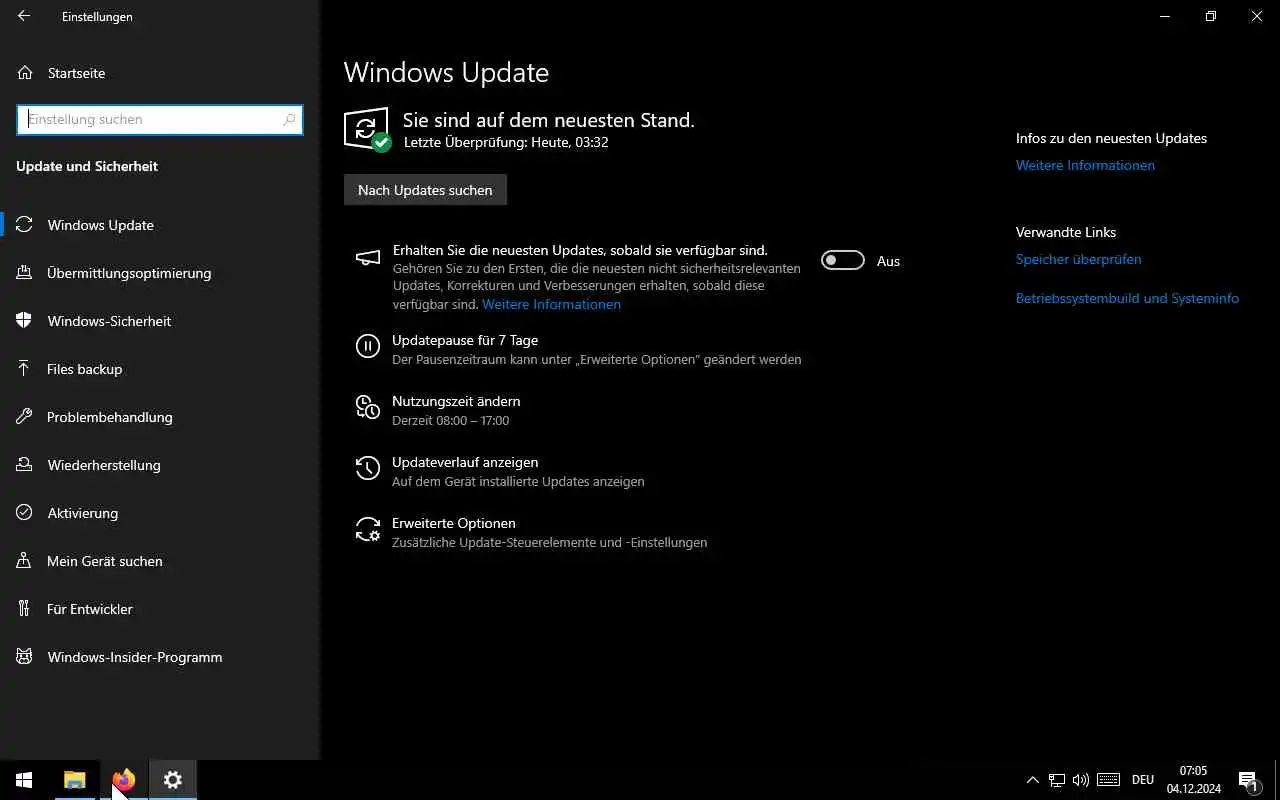This screenshot has width=1280, height=800.
Task: Click Nach Updates suchen button
Action: click(x=425, y=190)
